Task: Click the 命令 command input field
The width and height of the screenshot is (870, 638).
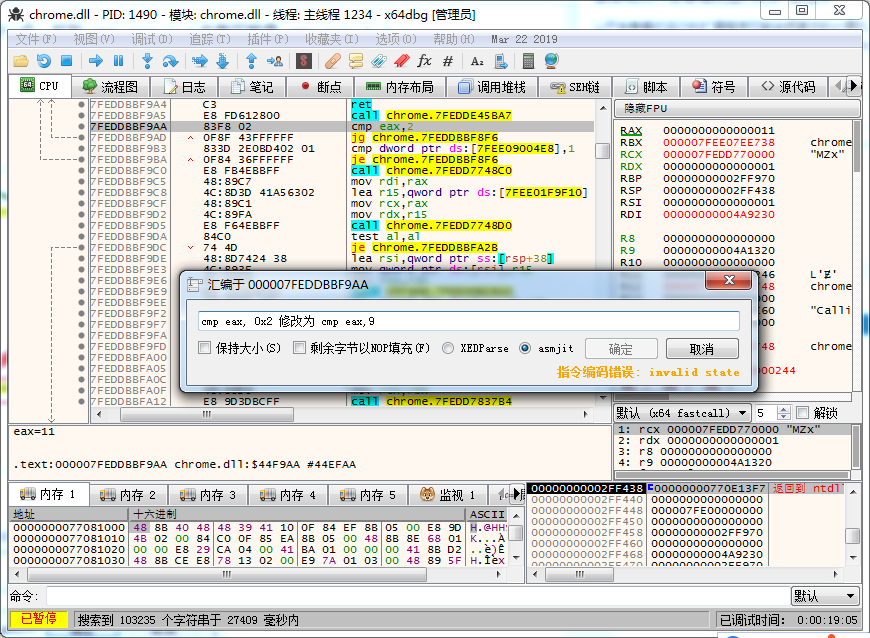Action: (418, 596)
